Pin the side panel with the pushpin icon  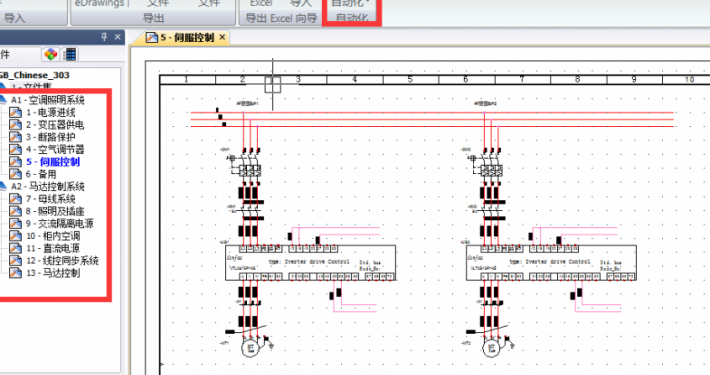pyautogui.click(x=104, y=37)
